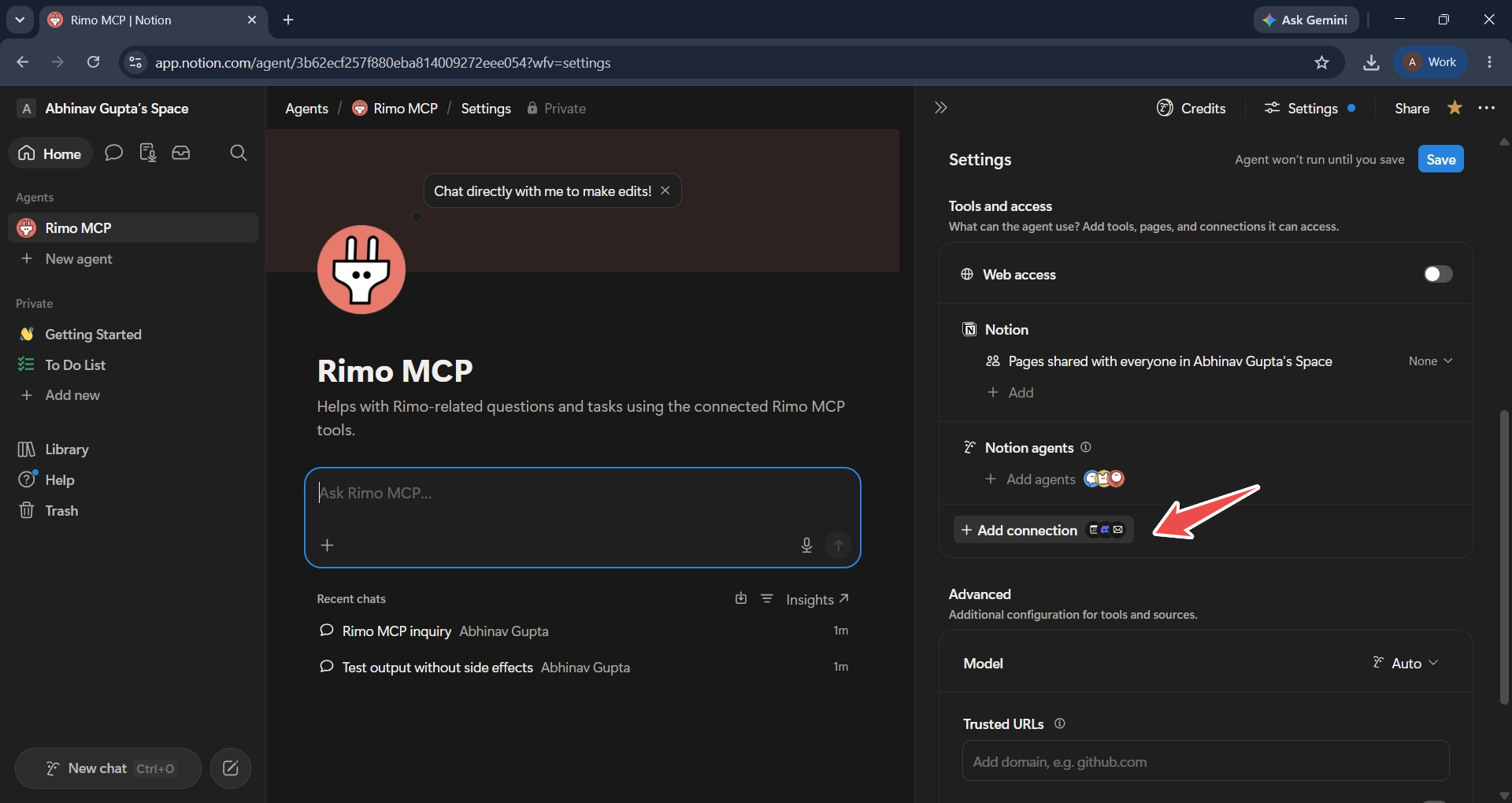Save agent settings
1512x803 pixels.
click(1441, 159)
